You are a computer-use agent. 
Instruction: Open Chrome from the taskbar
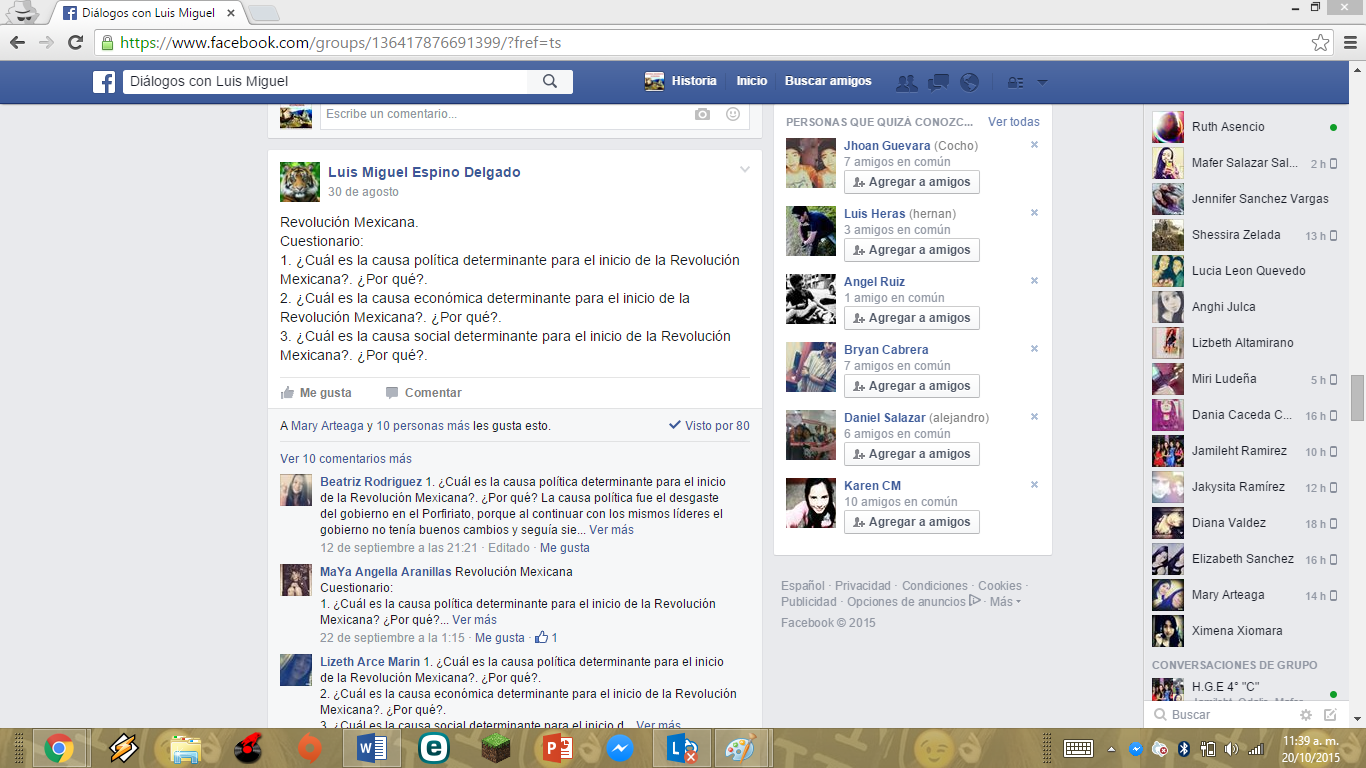[59, 748]
